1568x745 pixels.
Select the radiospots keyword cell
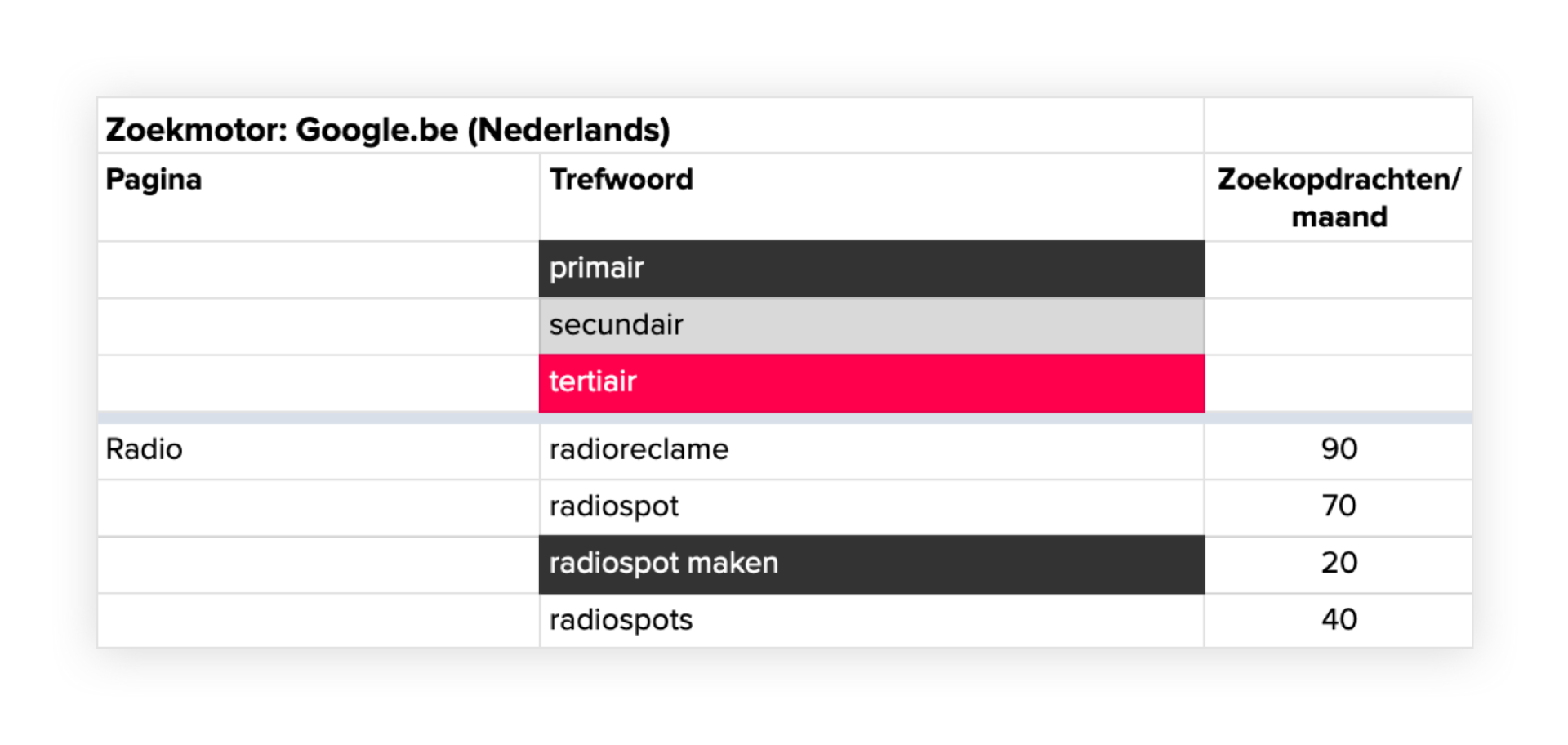point(871,621)
